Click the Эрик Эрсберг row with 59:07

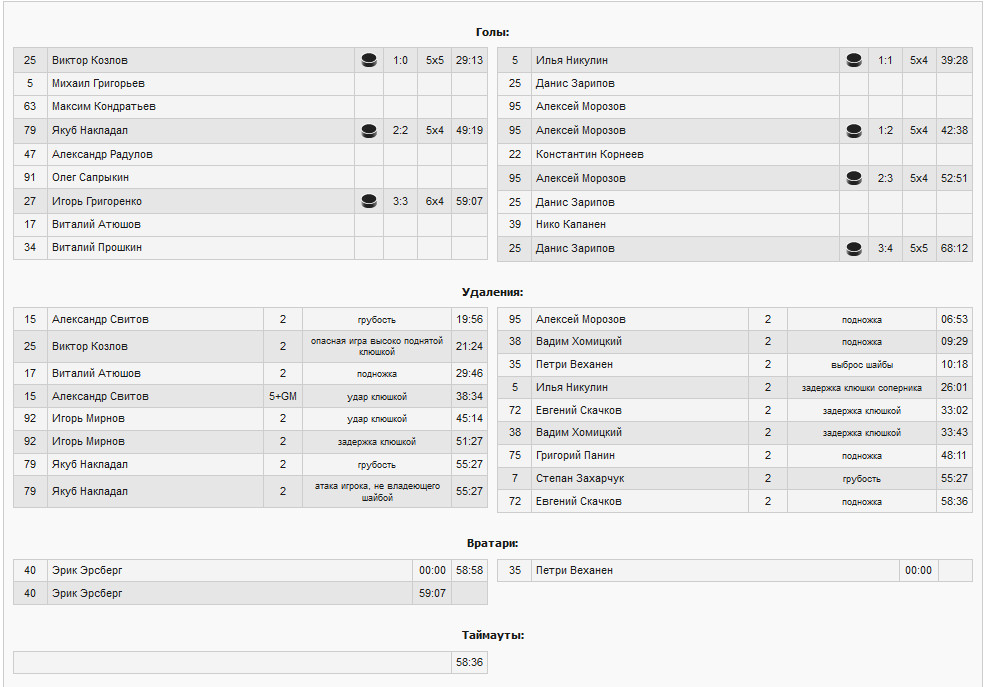87,593
